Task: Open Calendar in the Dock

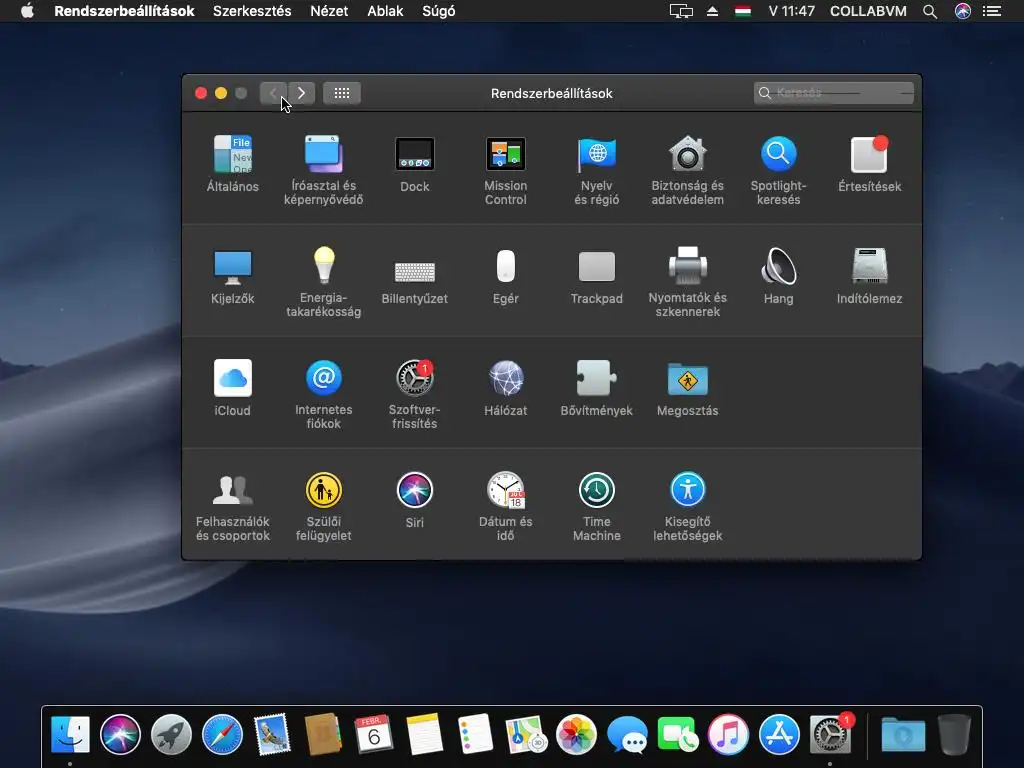Action: click(374, 734)
